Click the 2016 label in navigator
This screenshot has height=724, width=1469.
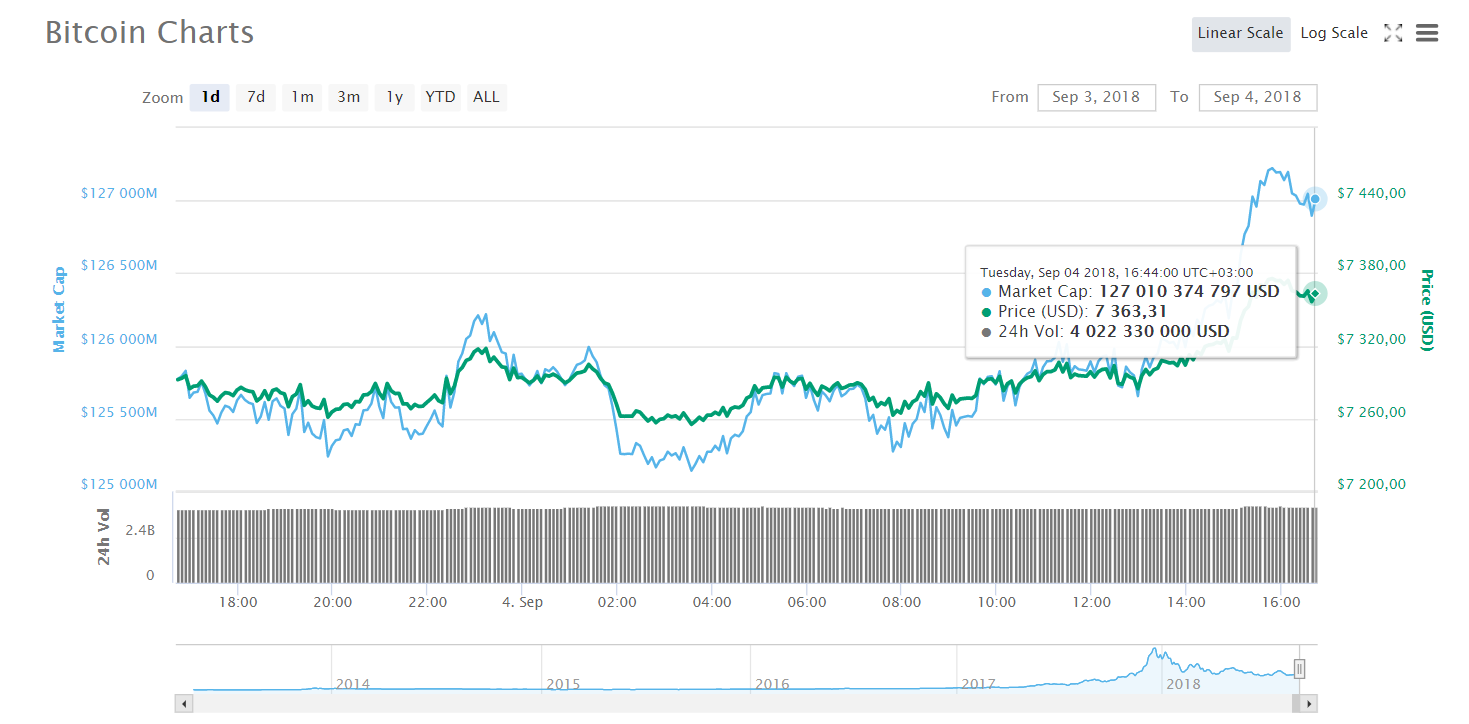[772, 685]
